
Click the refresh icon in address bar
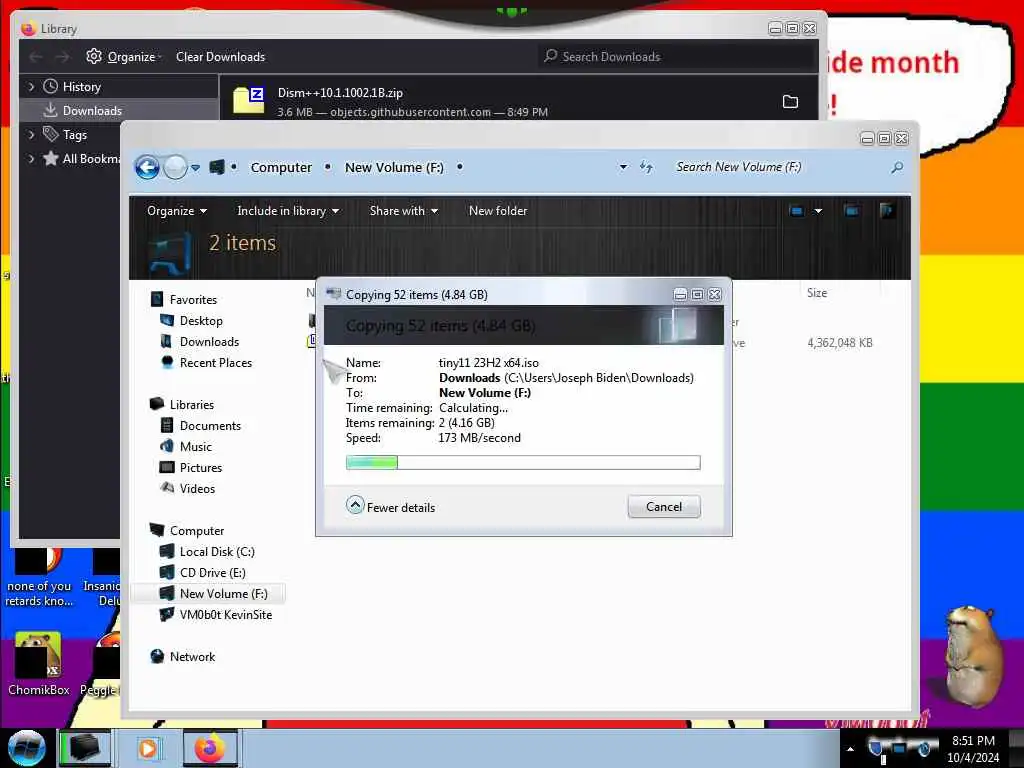coord(647,167)
